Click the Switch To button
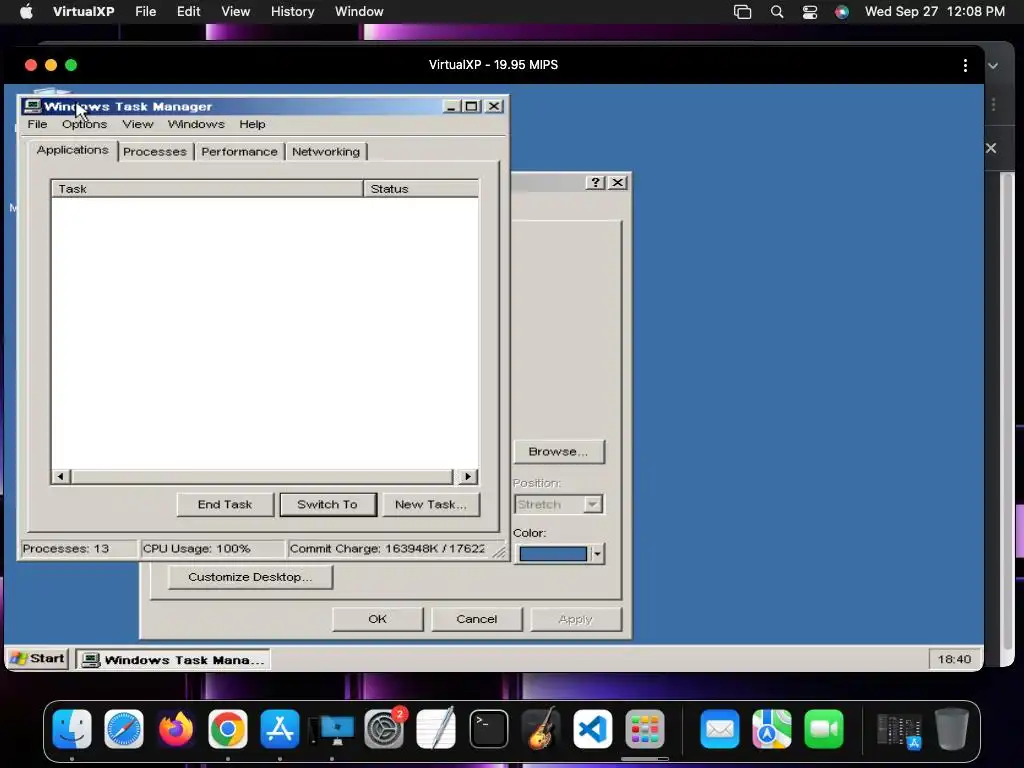This screenshot has width=1024, height=768. (x=327, y=504)
